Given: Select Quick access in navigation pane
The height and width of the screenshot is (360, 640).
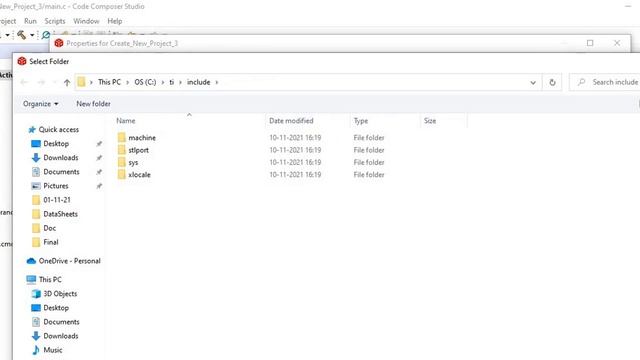Looking at the screenshot, I should point(58,129).
